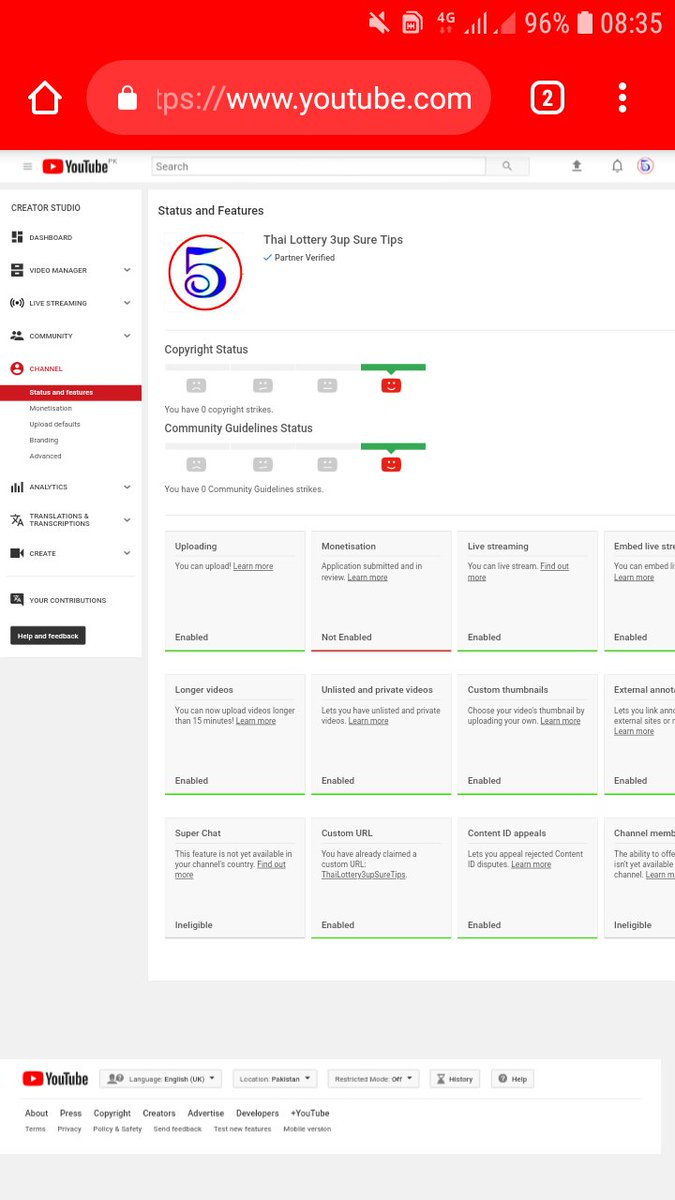Tap the browser home icon
675x1200 pixels.
[x=45, y=98]
